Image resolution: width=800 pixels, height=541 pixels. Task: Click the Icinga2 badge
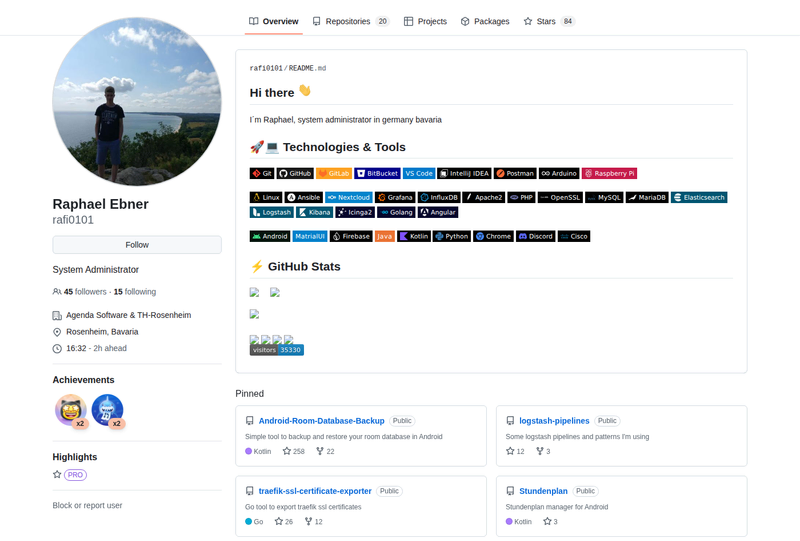(x=355, y=212)
